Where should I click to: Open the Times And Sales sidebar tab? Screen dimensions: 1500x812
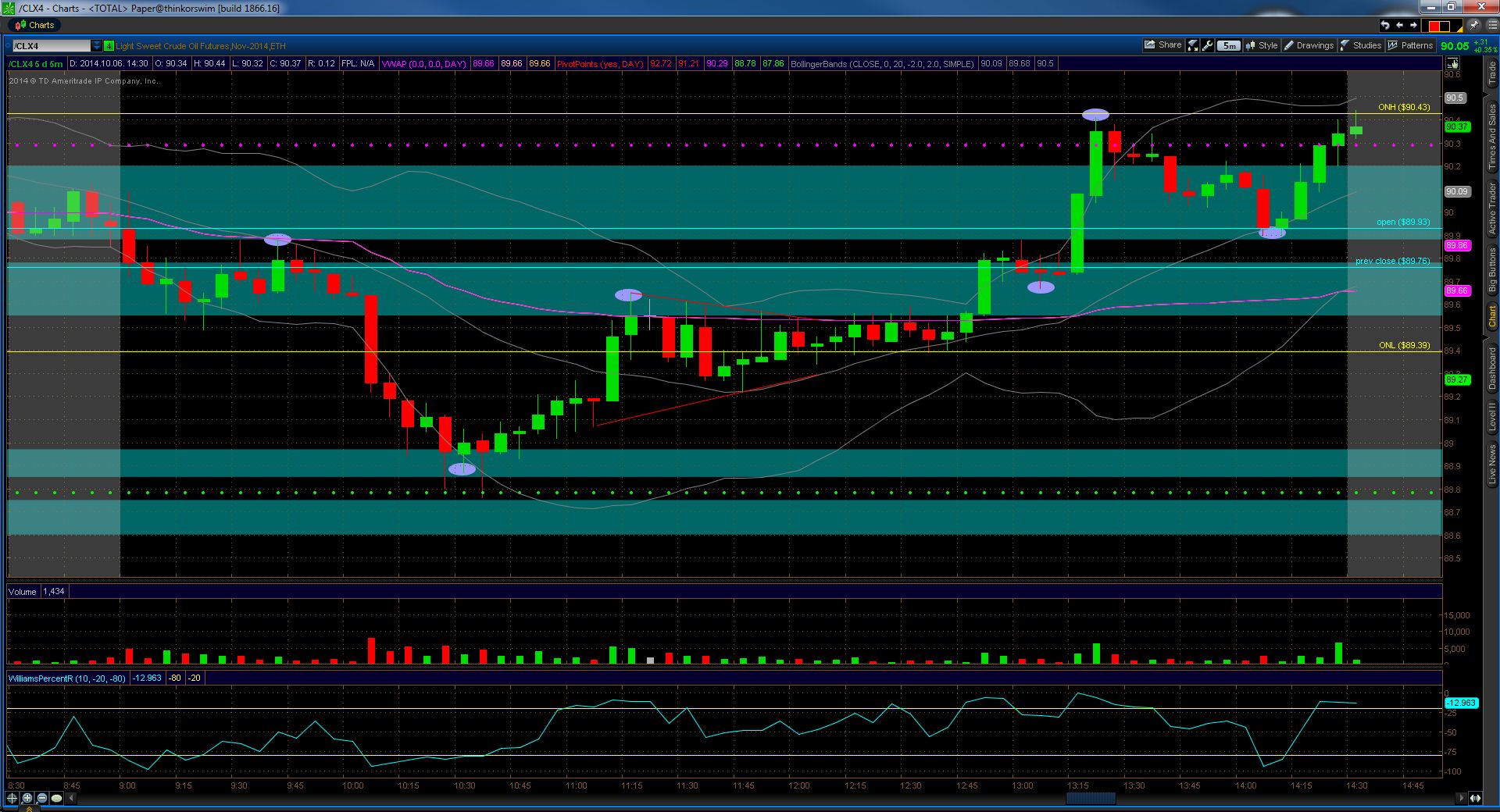tap(1491, 137)
